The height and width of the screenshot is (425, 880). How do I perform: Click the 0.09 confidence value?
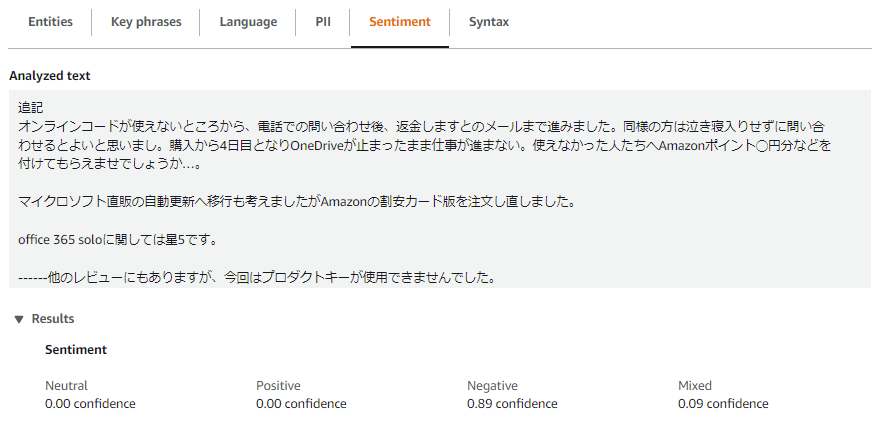click(723, 404)
